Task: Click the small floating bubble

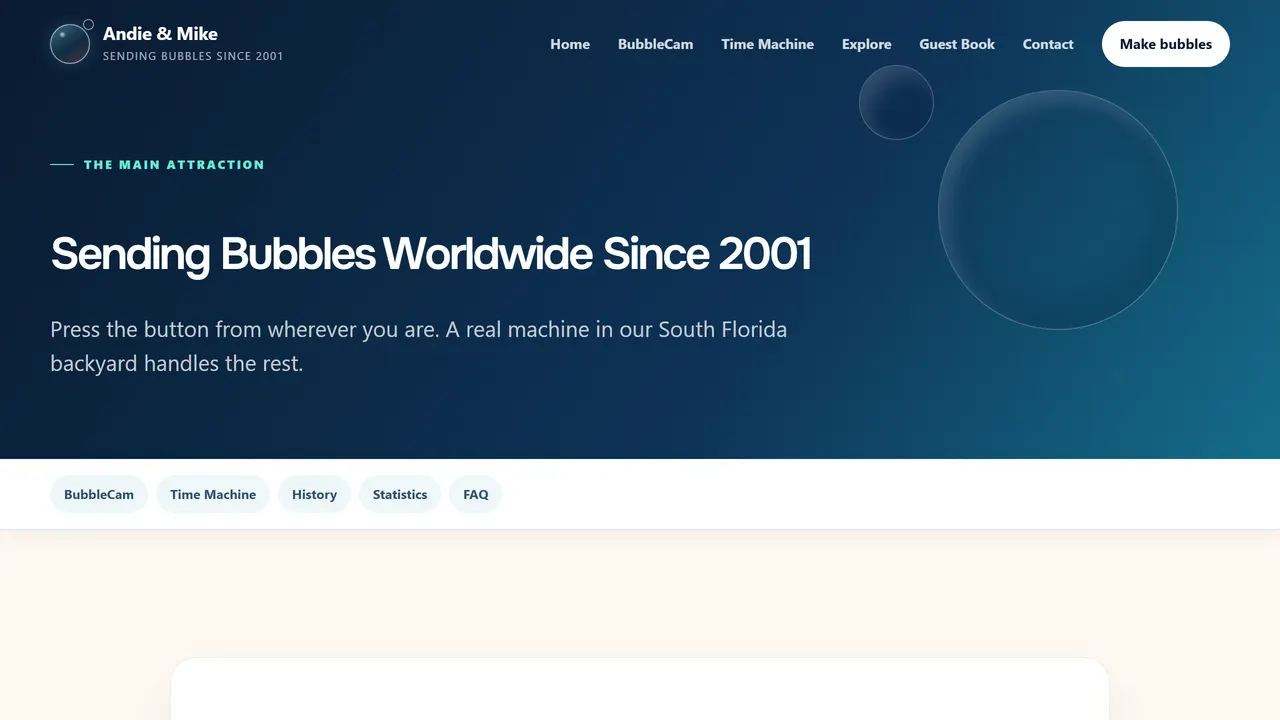Action: pos(896,102)
